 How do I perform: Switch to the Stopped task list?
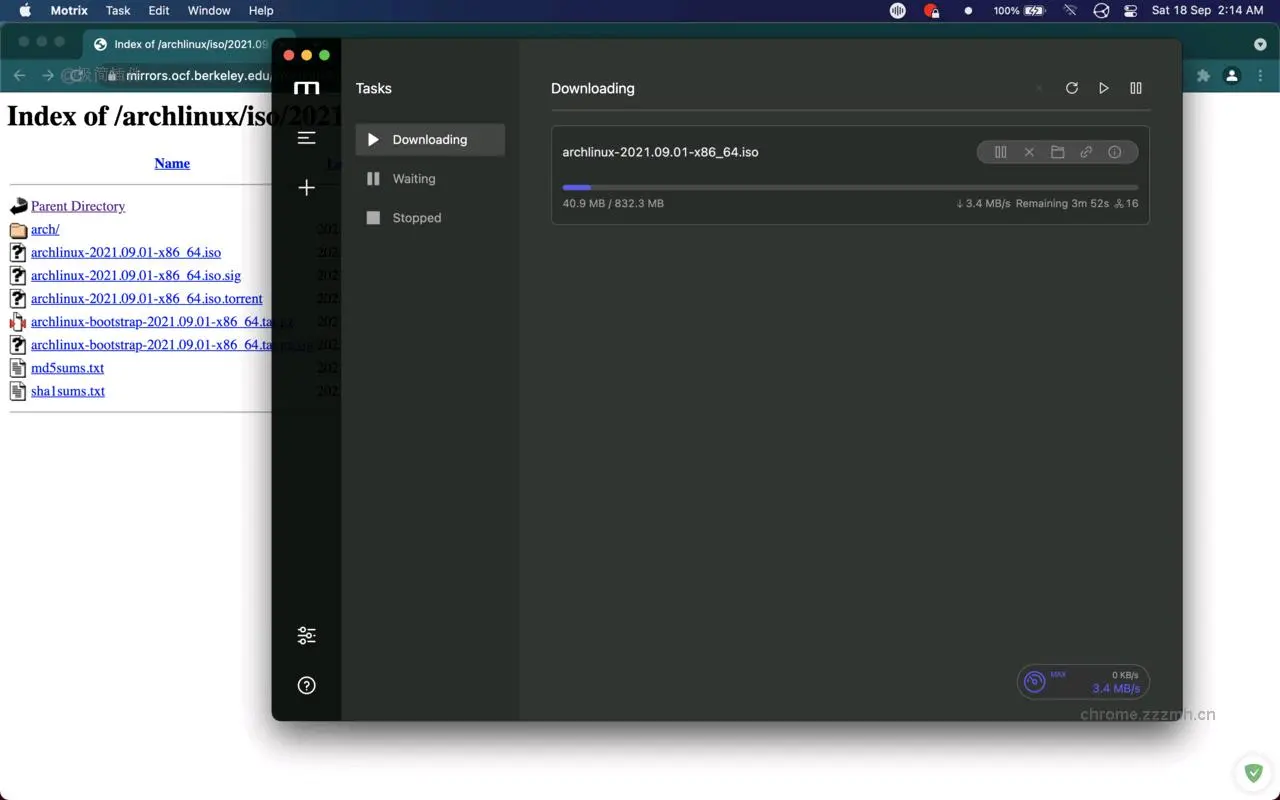(x=416, y=218)
